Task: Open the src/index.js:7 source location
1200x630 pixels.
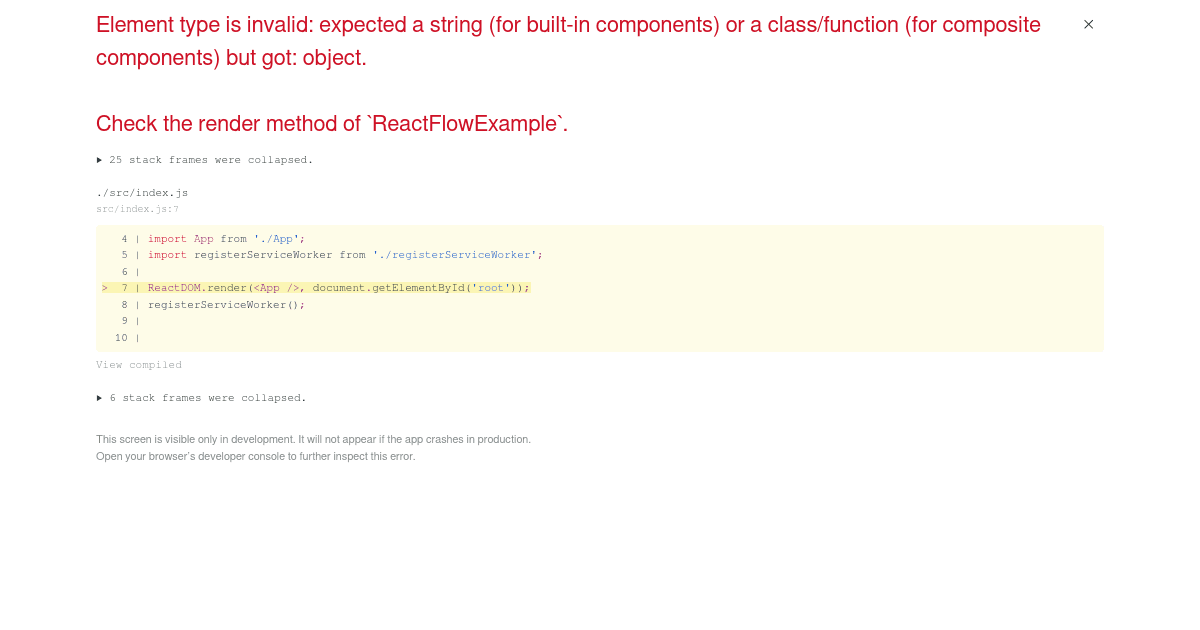Action: tap(137, 209)
